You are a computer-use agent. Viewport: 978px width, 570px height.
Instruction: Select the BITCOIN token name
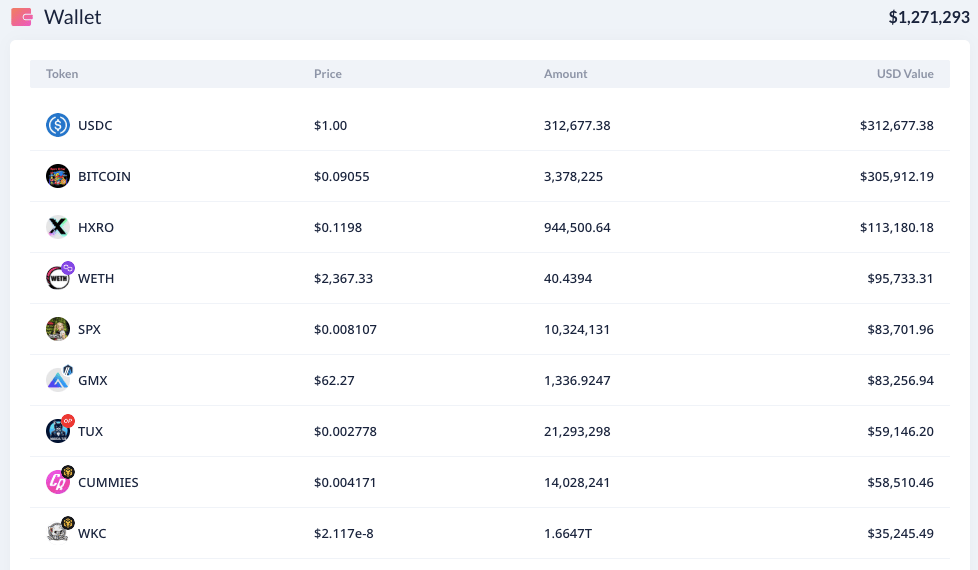[x=104, y=176]
